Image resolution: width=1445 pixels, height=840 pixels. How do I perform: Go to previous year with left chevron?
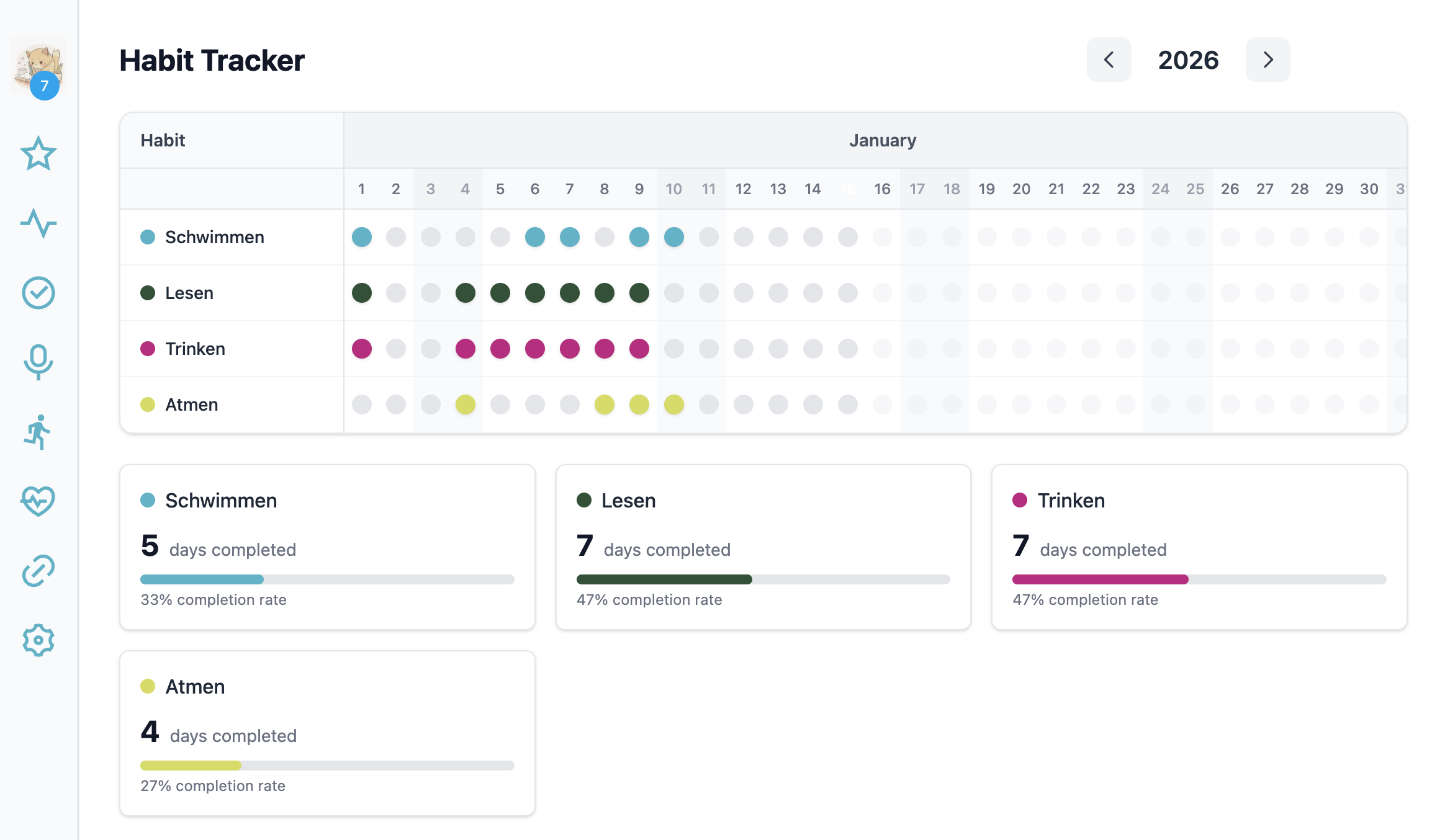pos(1109,60)
